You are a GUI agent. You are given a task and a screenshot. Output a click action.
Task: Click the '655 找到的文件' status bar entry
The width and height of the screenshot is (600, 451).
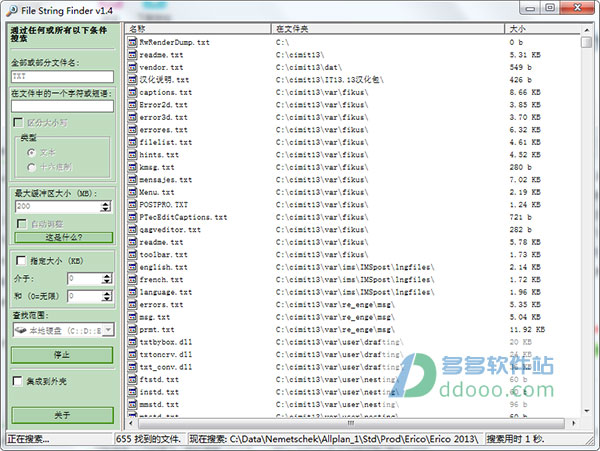pos(149,439)
